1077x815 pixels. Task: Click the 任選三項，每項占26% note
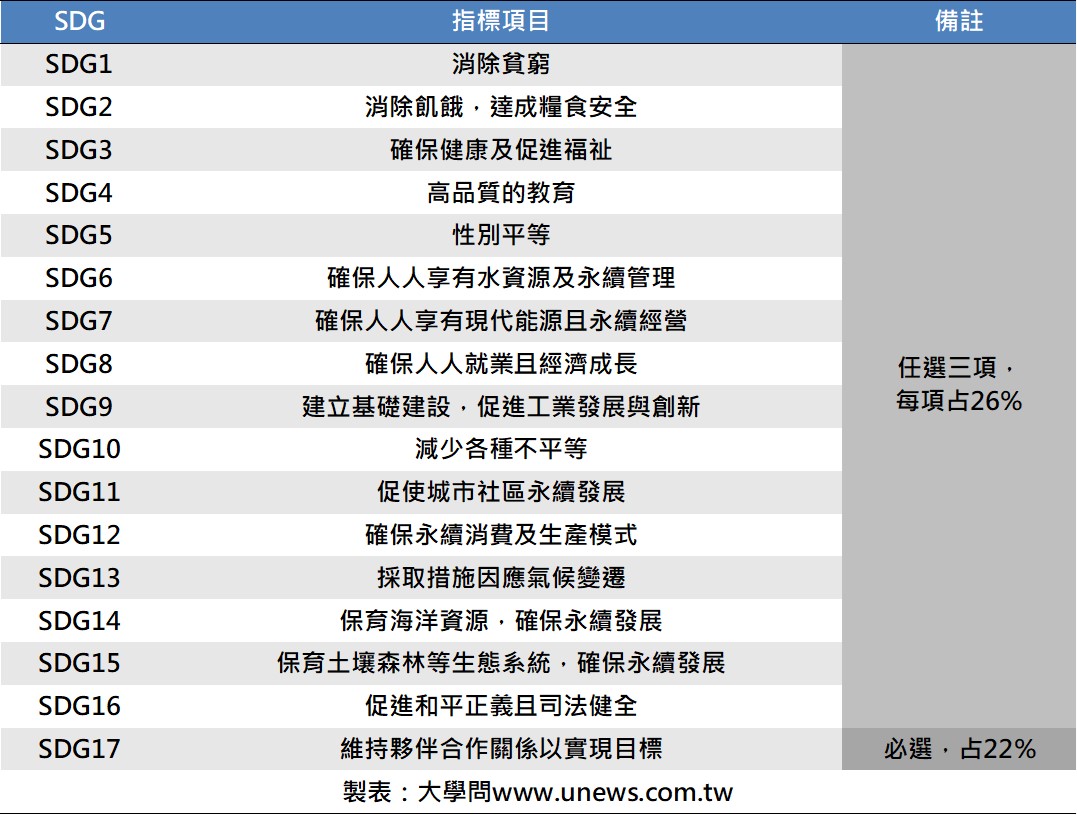(959, 384)
